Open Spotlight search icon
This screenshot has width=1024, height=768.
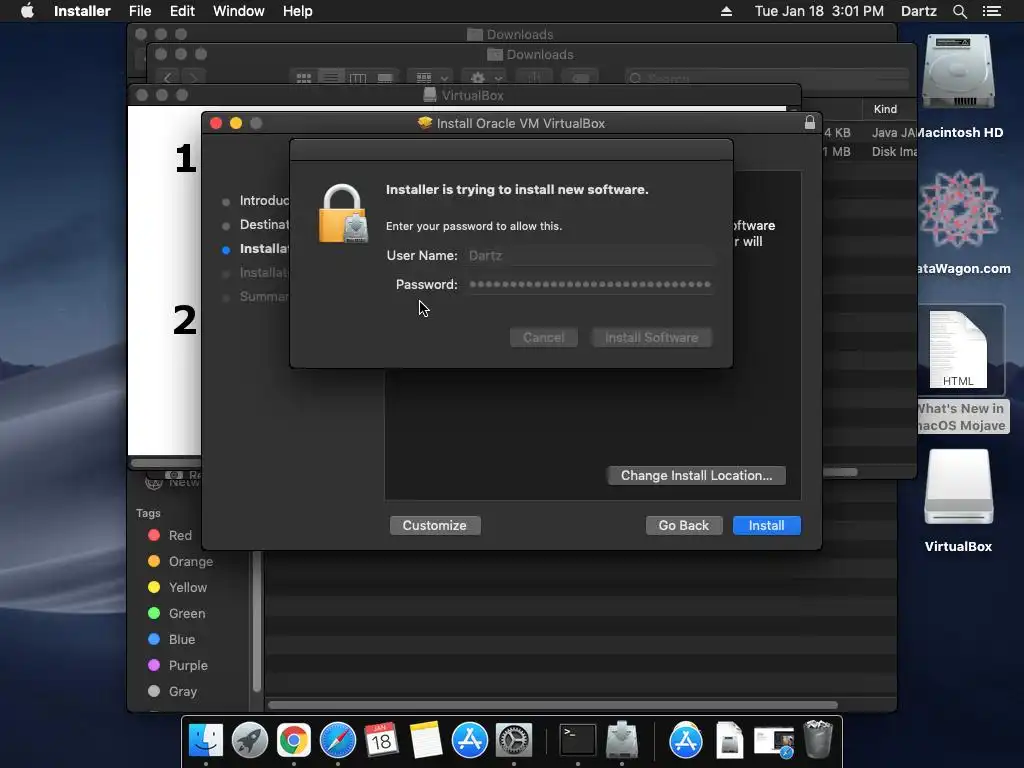click(959, 11)
